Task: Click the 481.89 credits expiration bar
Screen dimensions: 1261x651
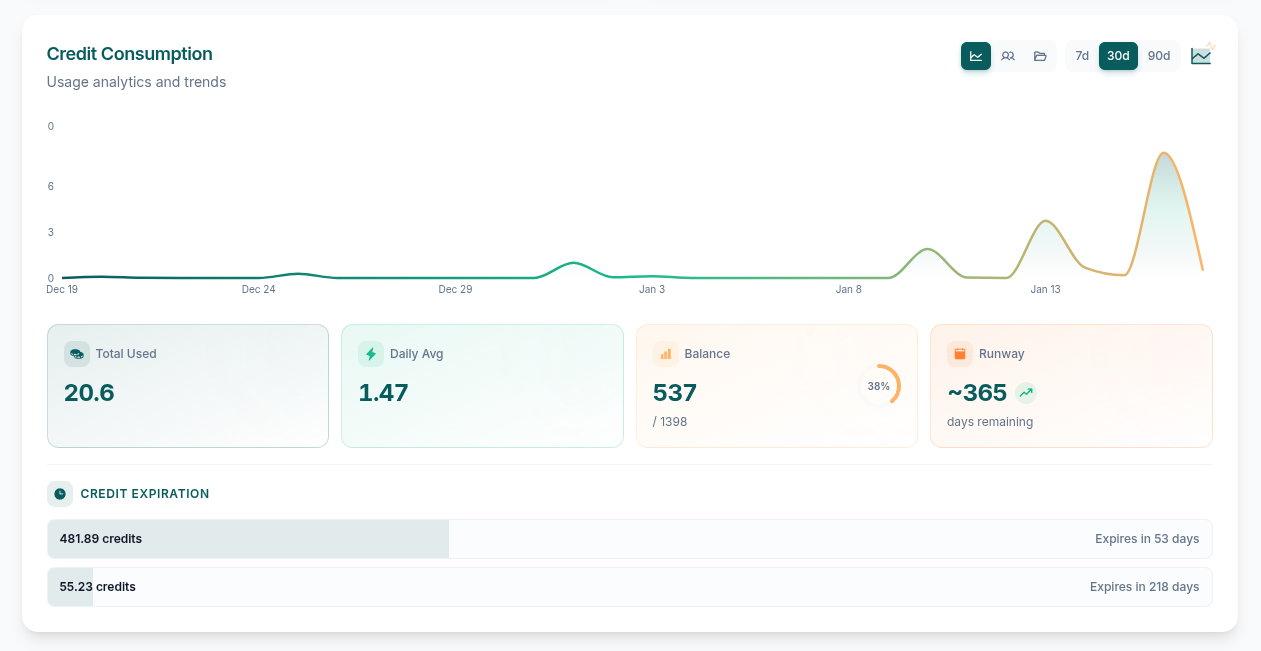Action: coord(248,539)
